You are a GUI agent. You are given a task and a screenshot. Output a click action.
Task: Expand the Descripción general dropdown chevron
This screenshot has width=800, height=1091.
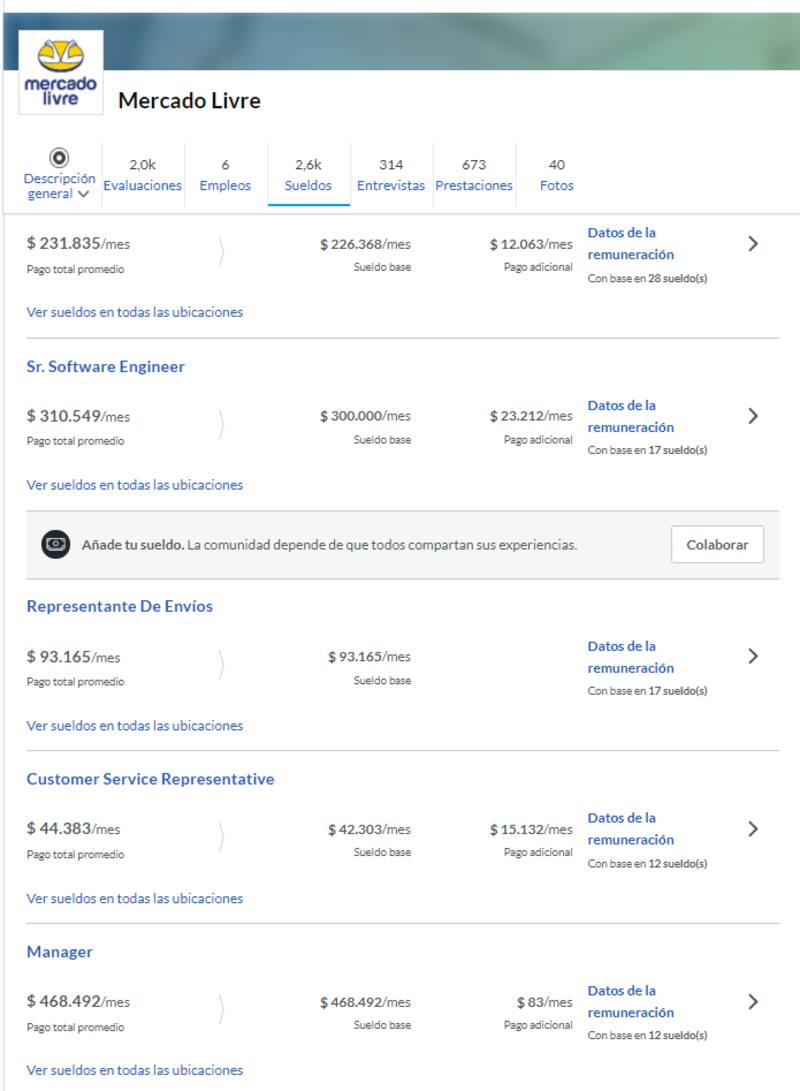point(83,194)
